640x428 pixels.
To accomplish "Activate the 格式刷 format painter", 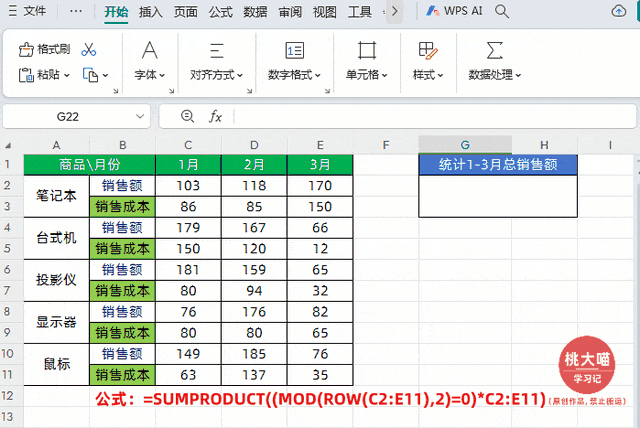I will tap(44, 49).
